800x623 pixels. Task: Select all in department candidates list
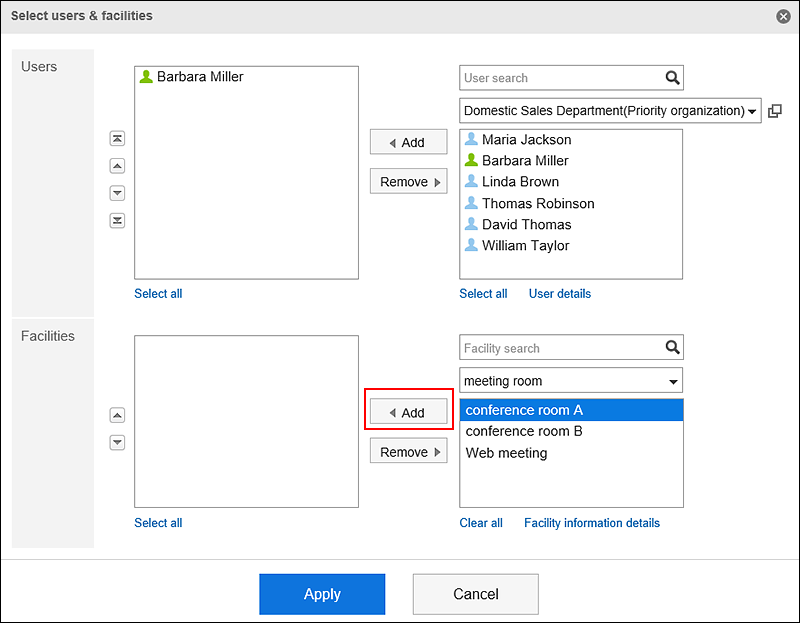tap(483, 294)
